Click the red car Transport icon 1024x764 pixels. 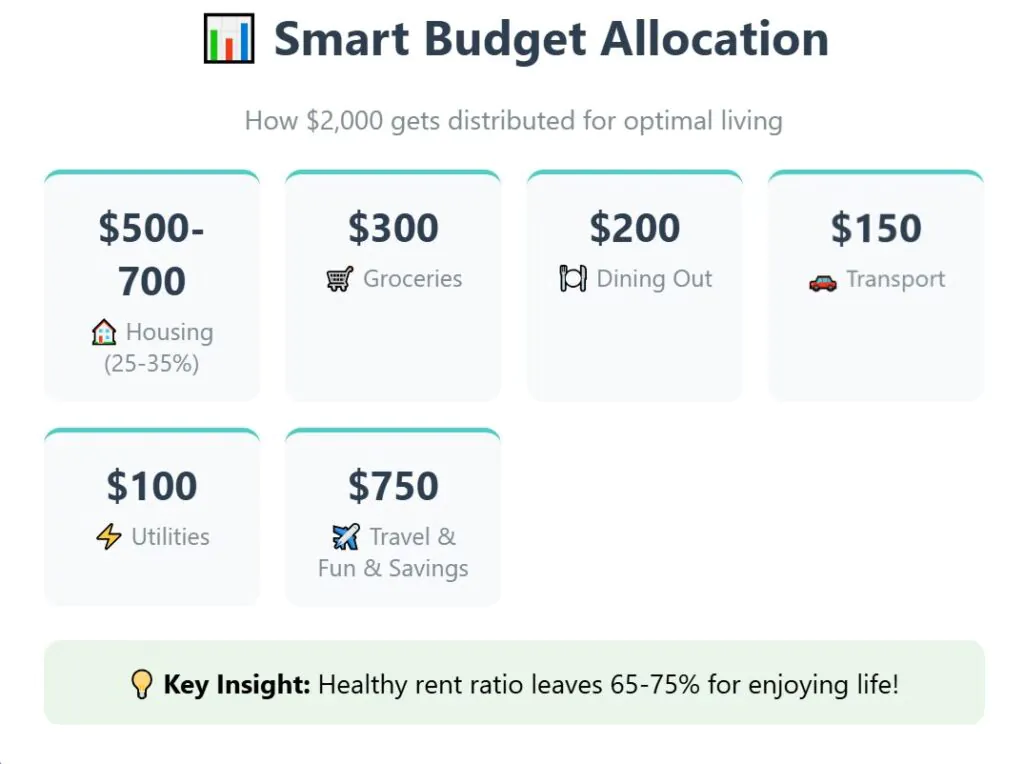click(822, 281)
